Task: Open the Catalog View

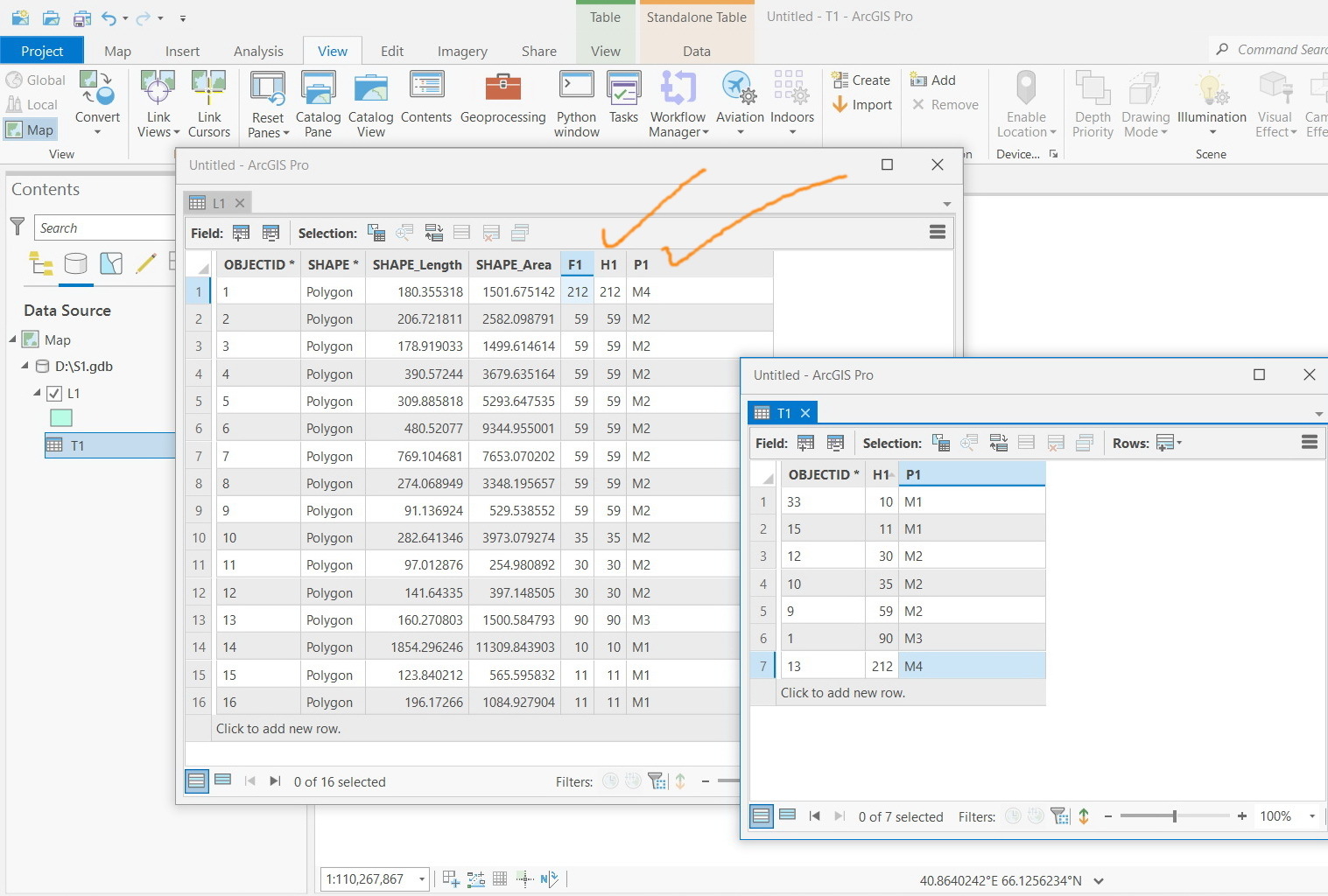Action: 370,104
